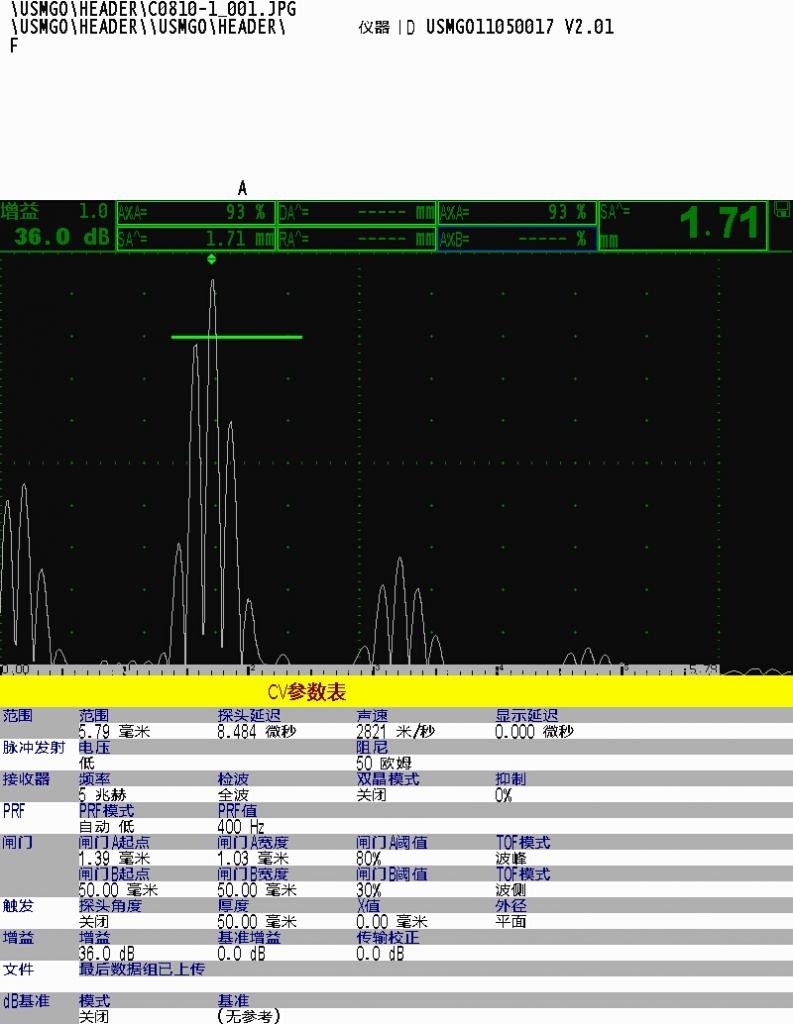
Task: Select the A%B= readout box
Action: point(517,239)
